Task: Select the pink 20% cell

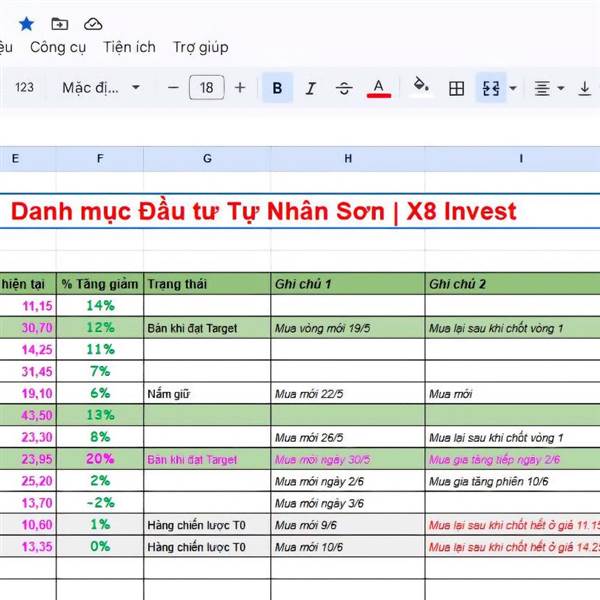Action: 100,459
